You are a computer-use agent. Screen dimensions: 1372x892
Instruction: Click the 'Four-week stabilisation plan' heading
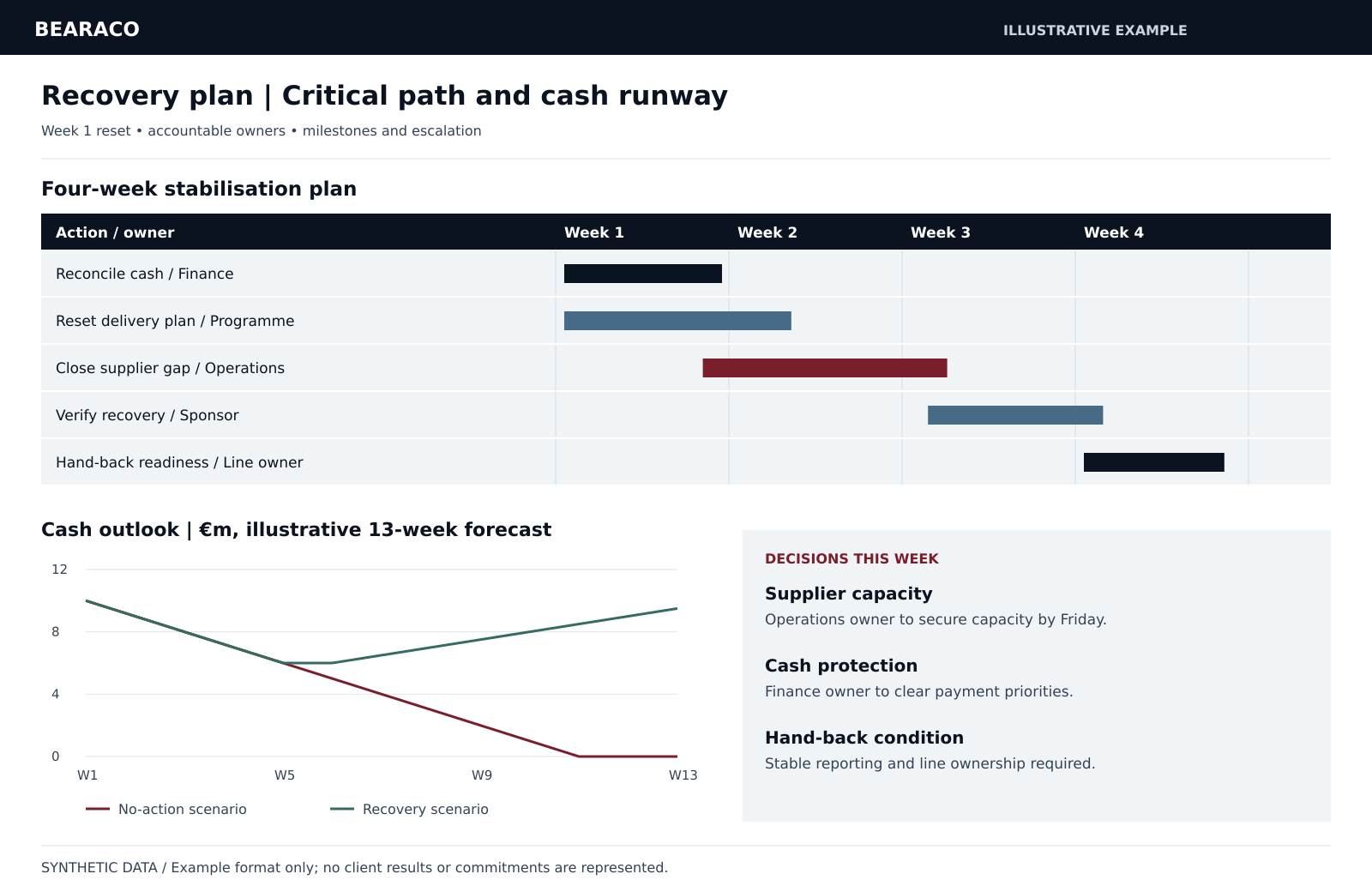pos(199,189)
